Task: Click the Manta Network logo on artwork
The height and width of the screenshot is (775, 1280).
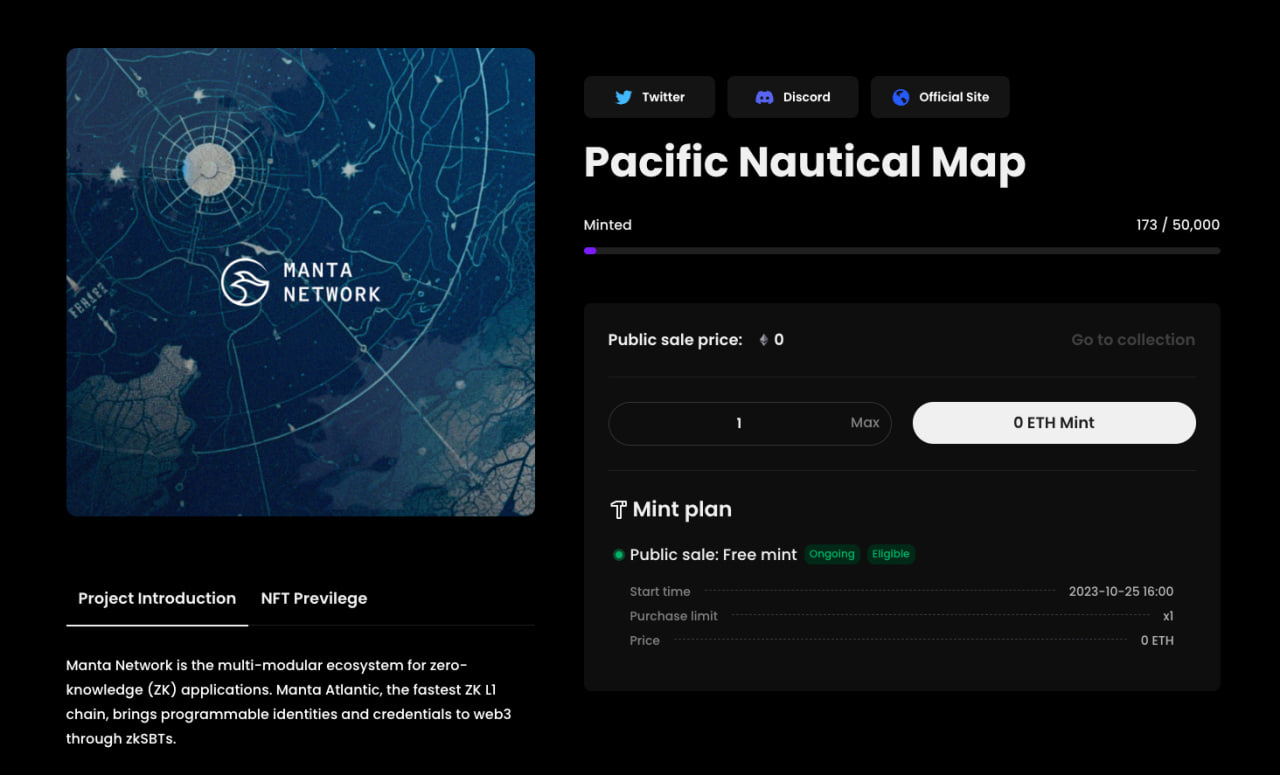Action: [x=301, y=282]
